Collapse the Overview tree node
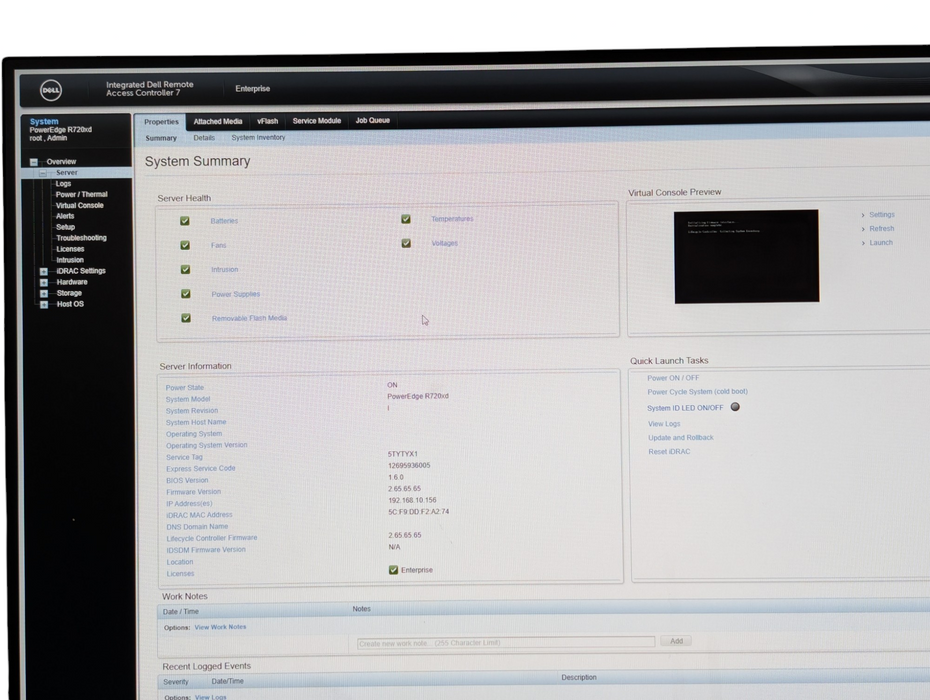This screenshot has width=930, height=700. (34, 162)
